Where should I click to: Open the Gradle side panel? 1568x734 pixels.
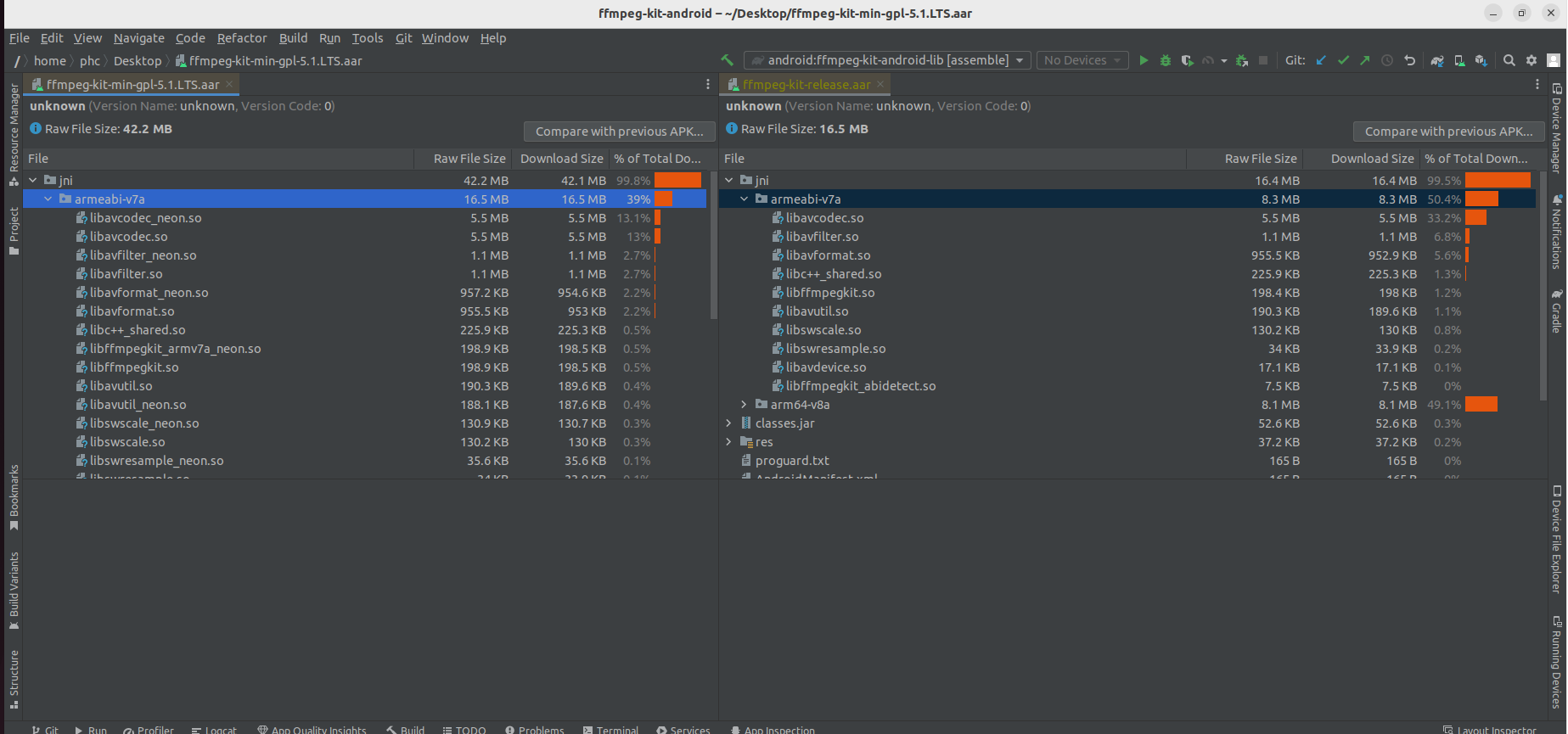pos(1556,311)
